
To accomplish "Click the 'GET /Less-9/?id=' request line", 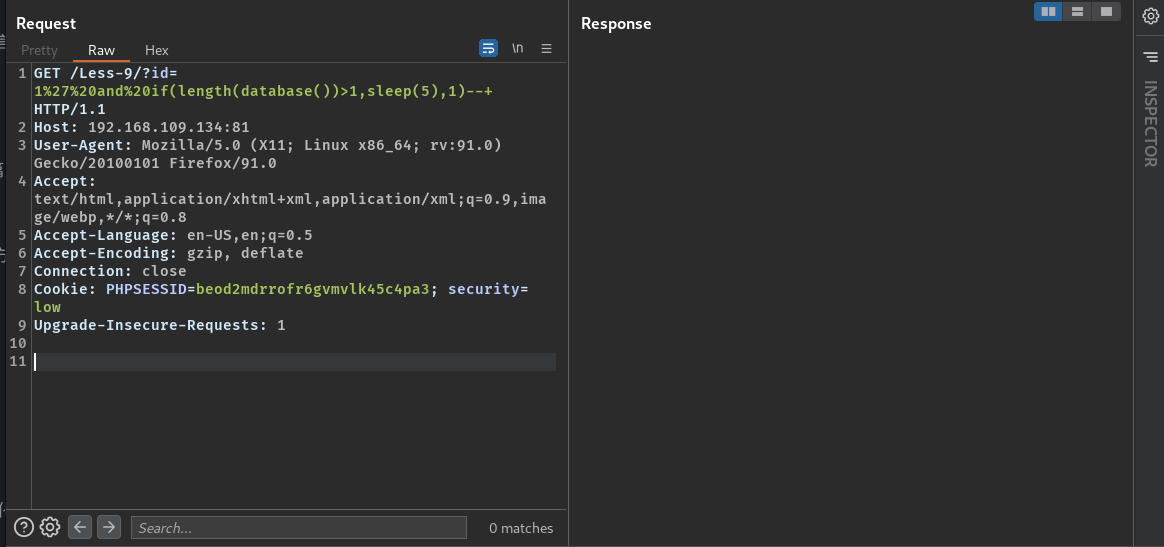I will point(106,73).
